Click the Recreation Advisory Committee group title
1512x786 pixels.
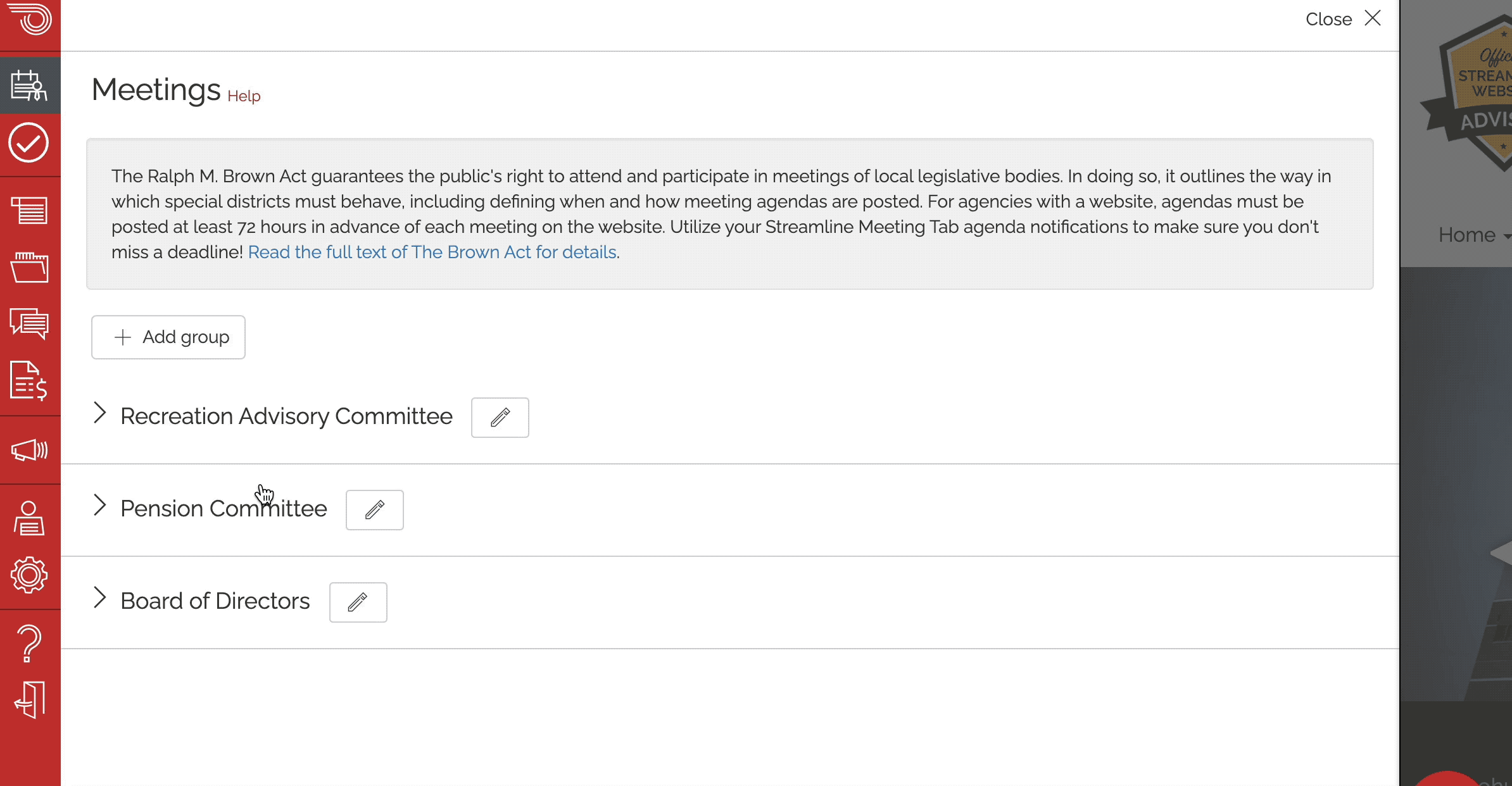tap(286, 416)
